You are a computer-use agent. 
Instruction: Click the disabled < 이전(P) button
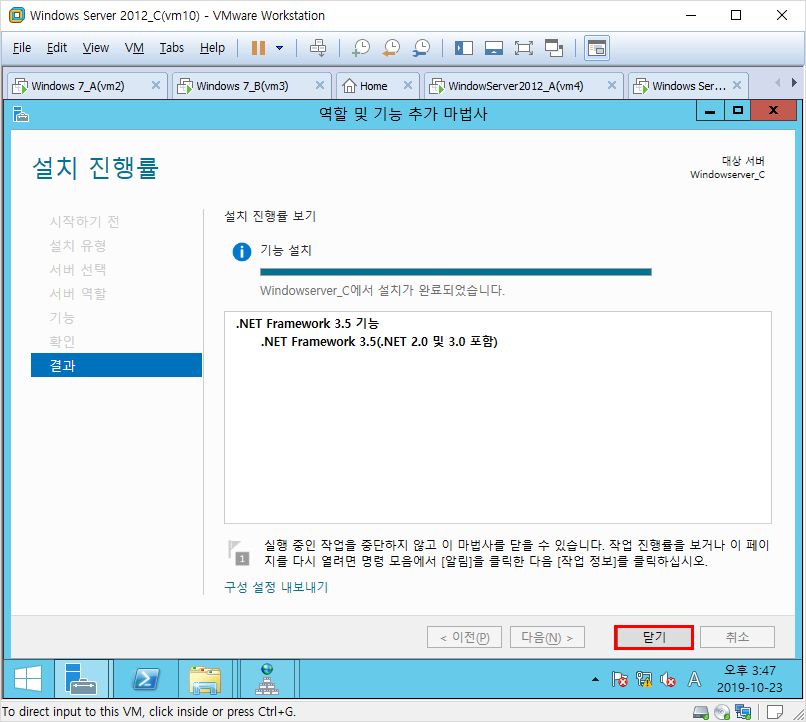(464, 637)
